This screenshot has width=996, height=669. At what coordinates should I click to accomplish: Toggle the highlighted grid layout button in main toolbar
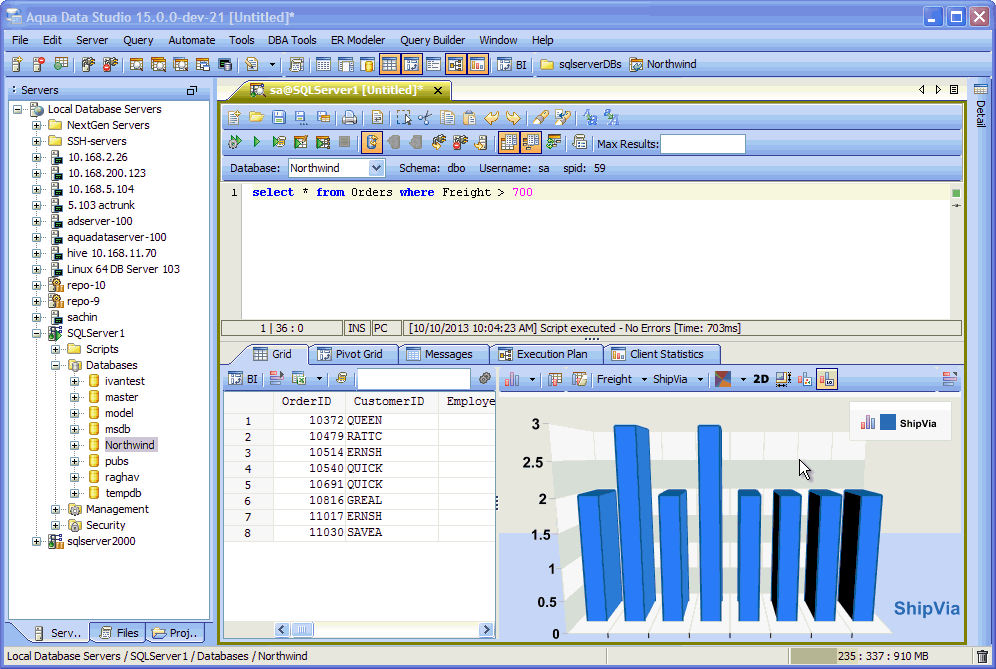click(389, 64)
